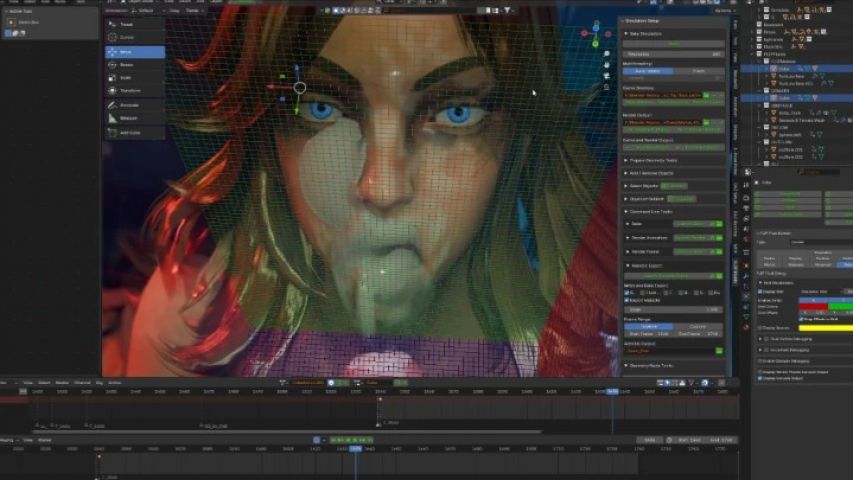This screenshot has width=853, height=480.
Task: Open the Modifiers wrench tab in properties editor
Action: pos(746,276)
